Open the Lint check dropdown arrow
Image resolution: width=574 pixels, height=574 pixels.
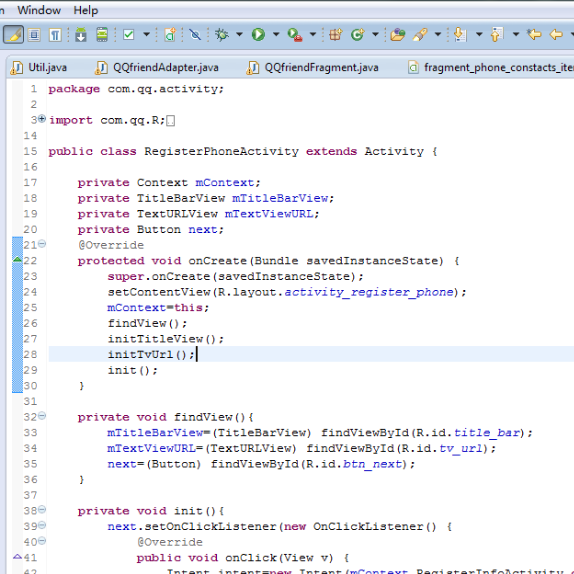[x=146, y=34]
